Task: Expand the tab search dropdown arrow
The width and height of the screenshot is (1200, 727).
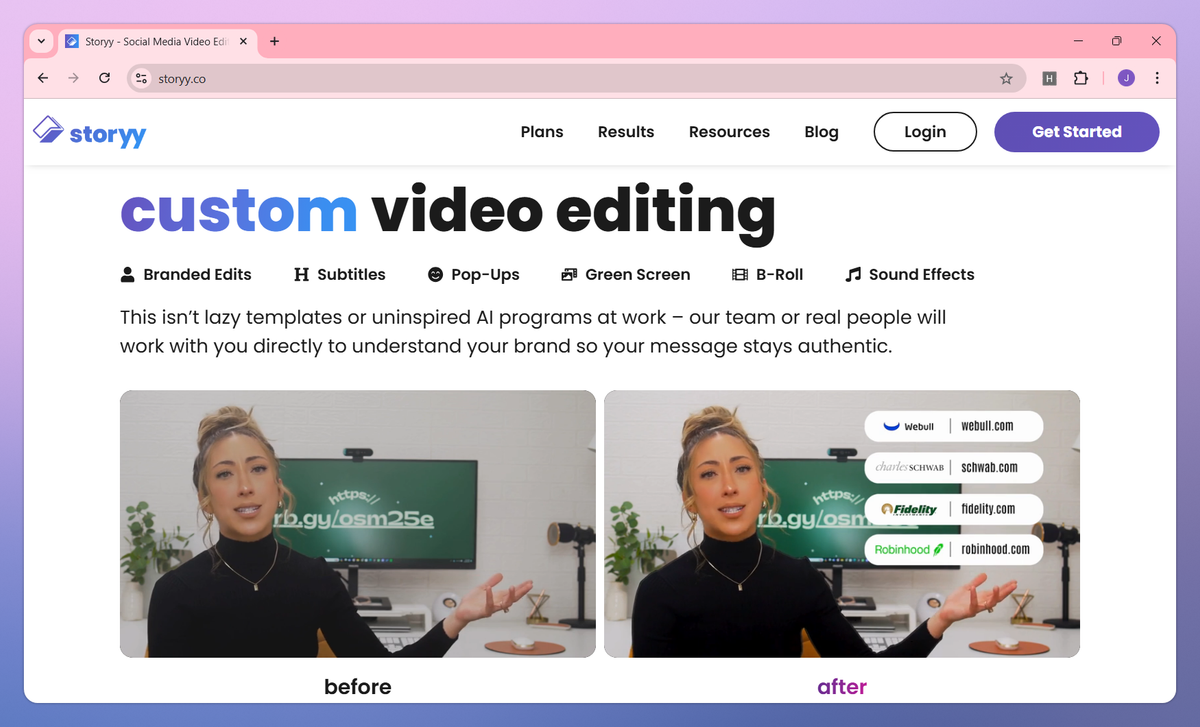Action: point(41,41)
